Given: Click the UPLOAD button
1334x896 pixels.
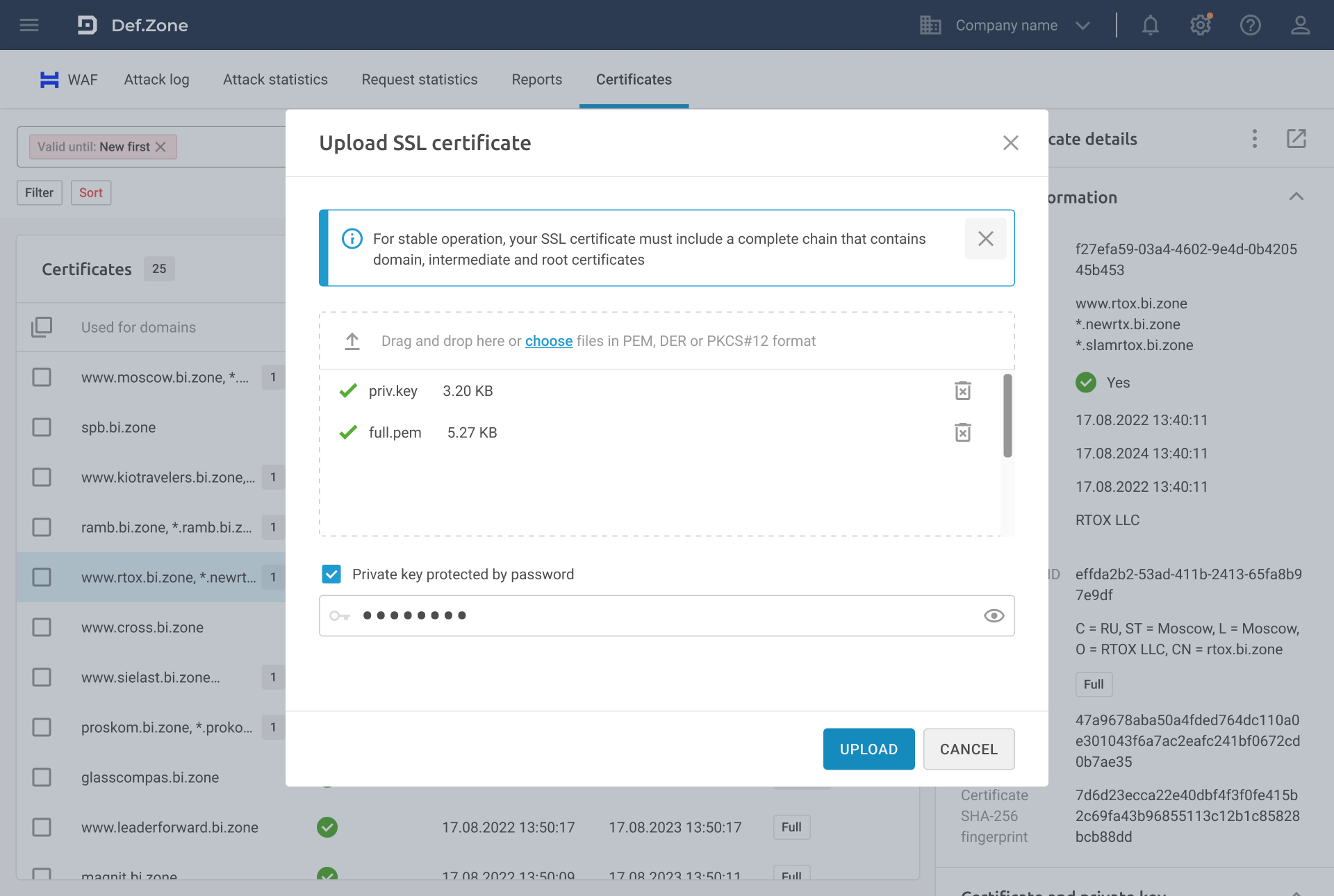Looking at the screenshot, I should (868, 749).
